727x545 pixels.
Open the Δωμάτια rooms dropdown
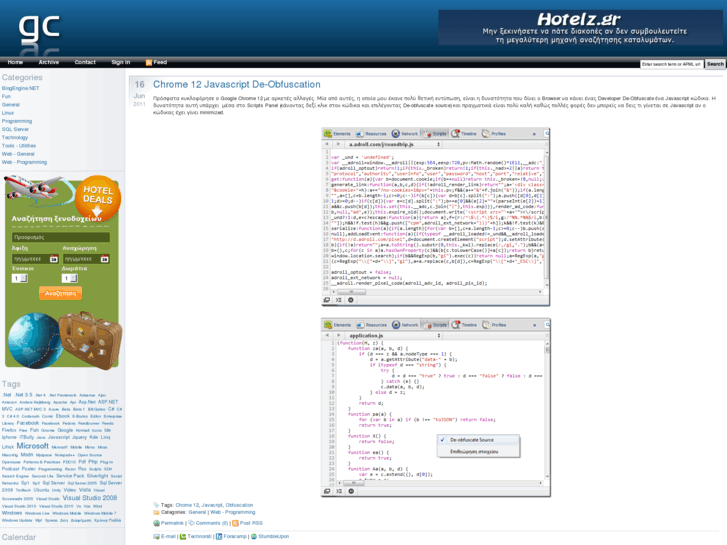tap(70, 278)
